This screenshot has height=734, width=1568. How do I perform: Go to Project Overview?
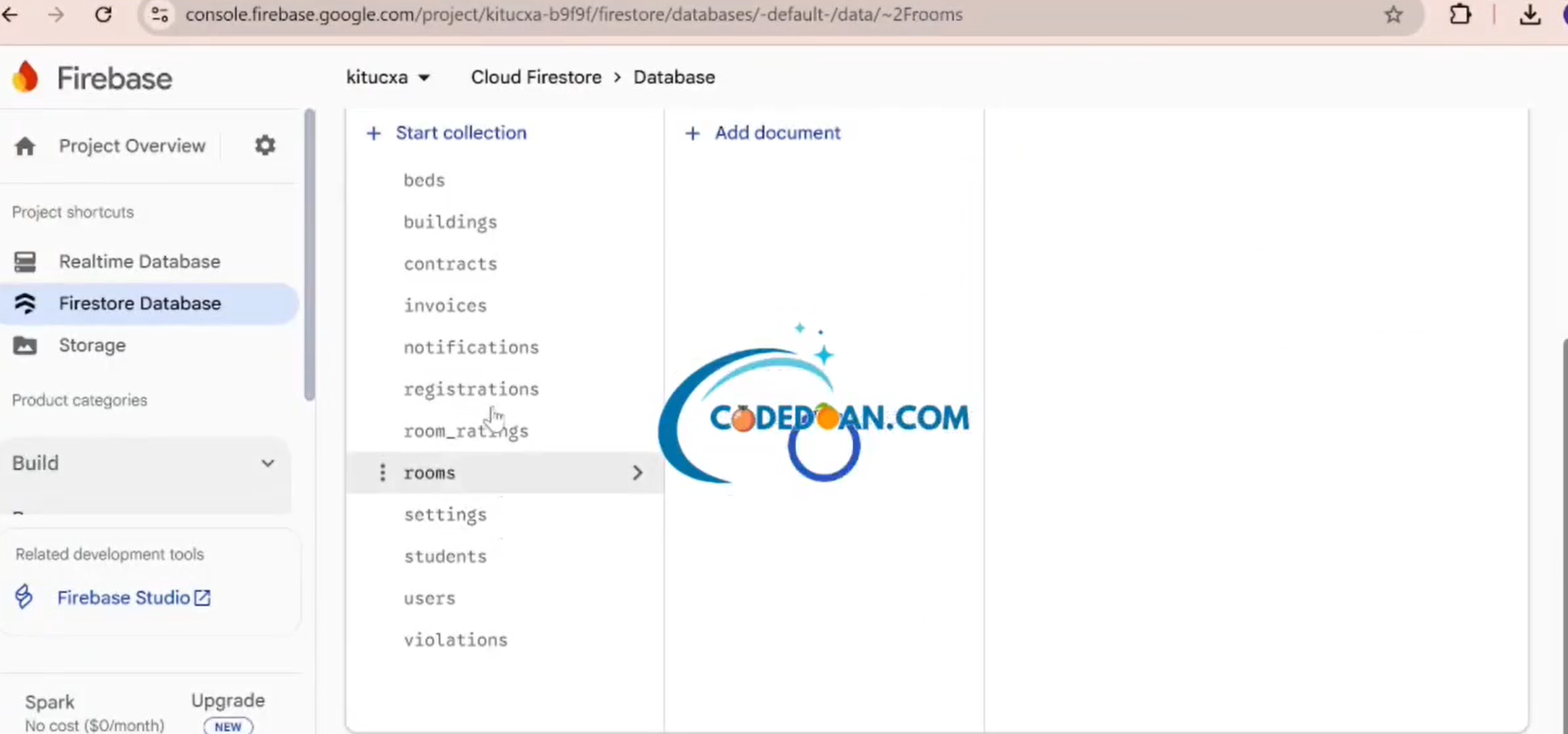132,146
